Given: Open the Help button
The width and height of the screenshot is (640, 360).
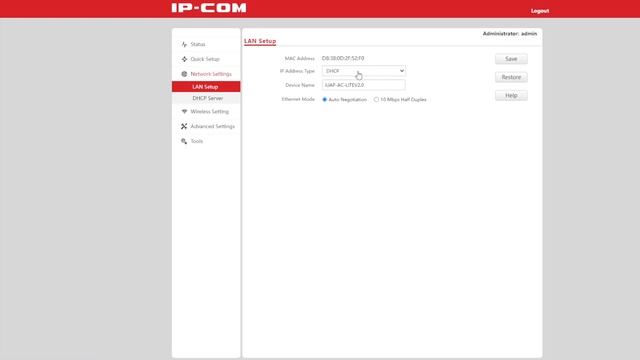Looking at the screenshot, I should (x=511, y=96).
